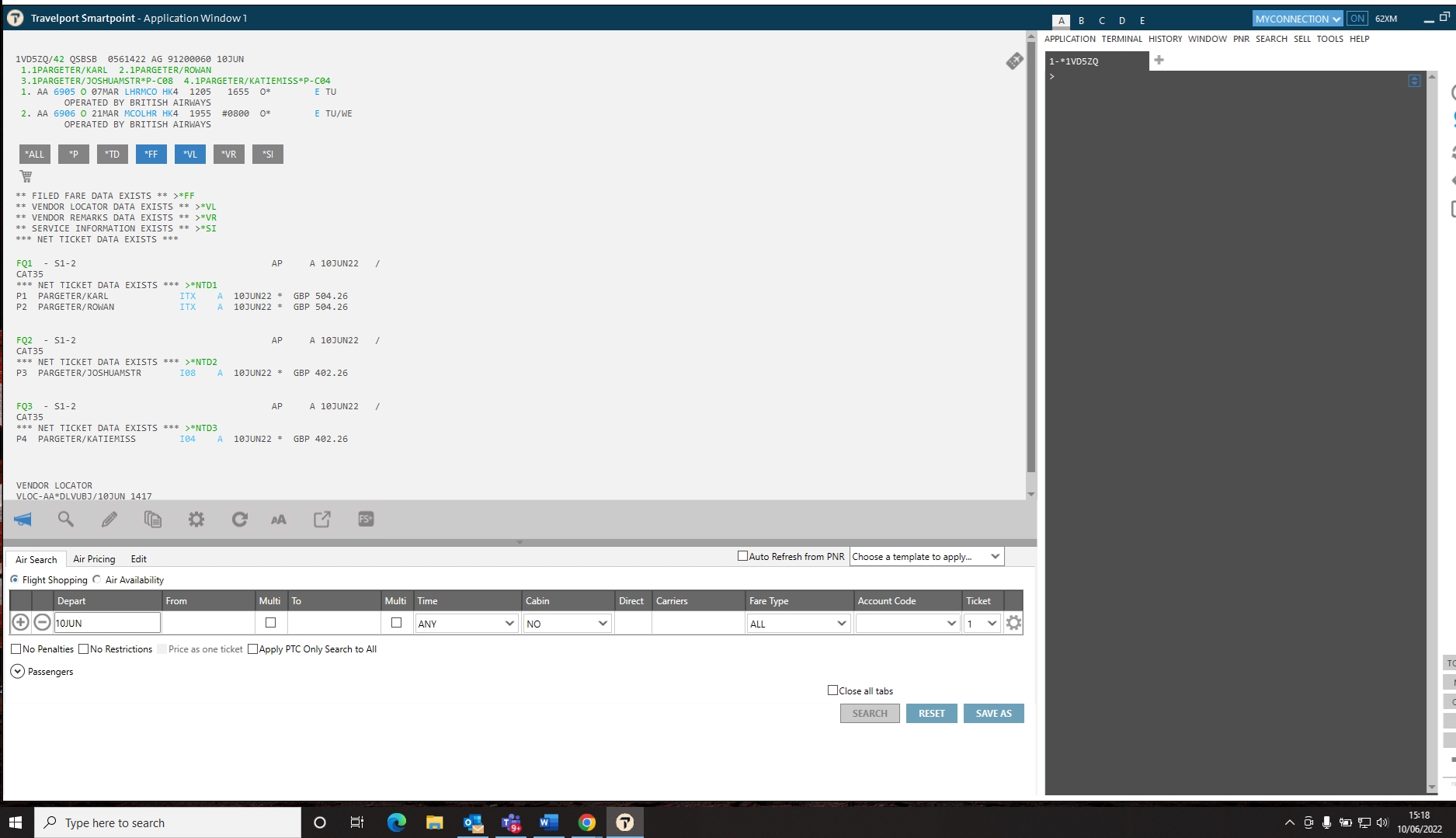
Task: Click the Windows taskbar search box
Action: pos(168,822)
